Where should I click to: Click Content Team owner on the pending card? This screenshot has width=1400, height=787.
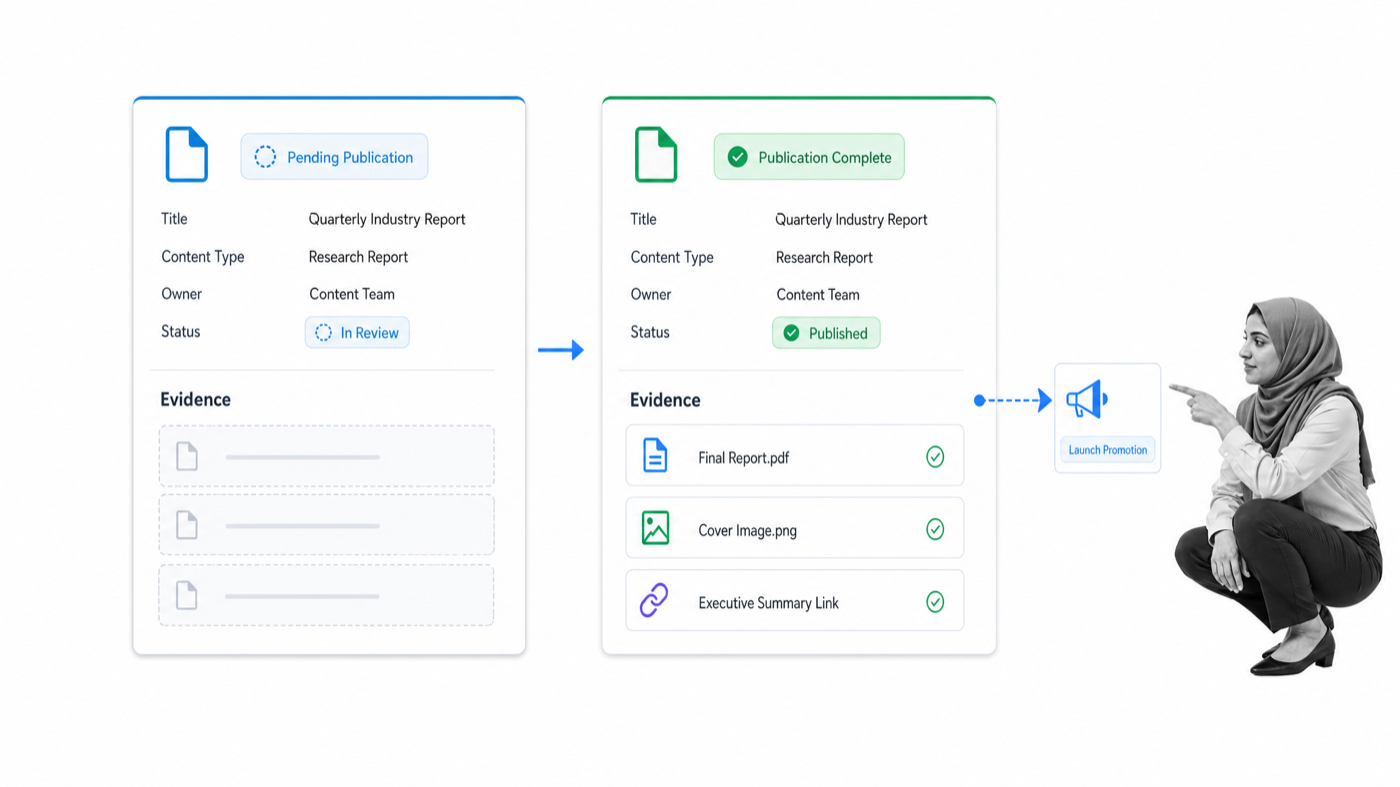(x=352, y=294)
